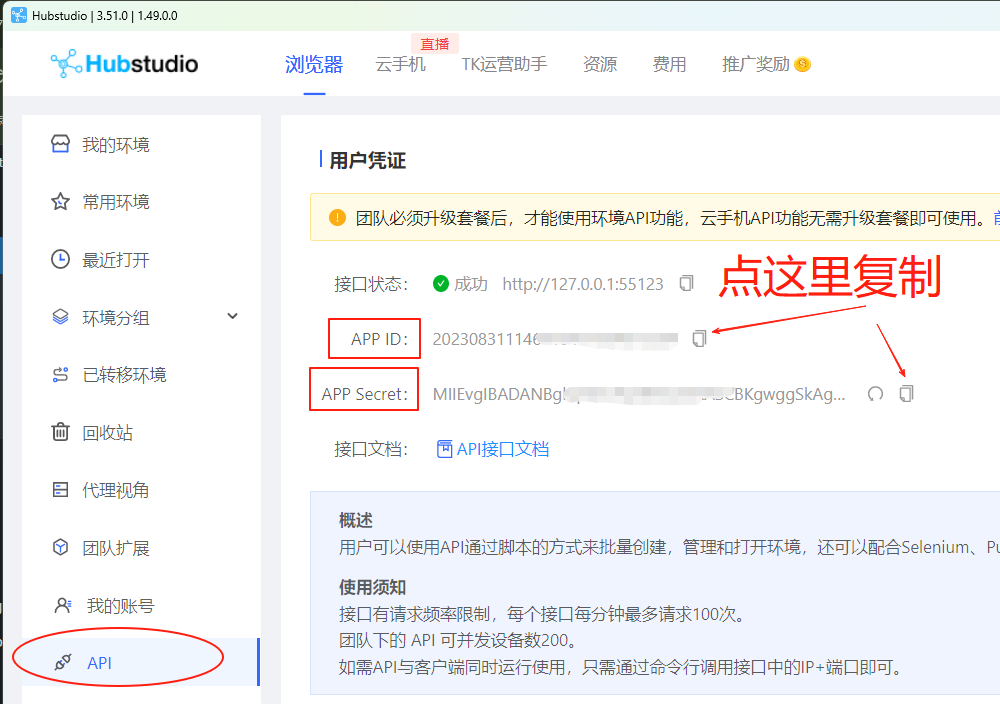Open the 费用 menu item
The height and width of the screenshot is (704, 1000).
pos(669,64)
